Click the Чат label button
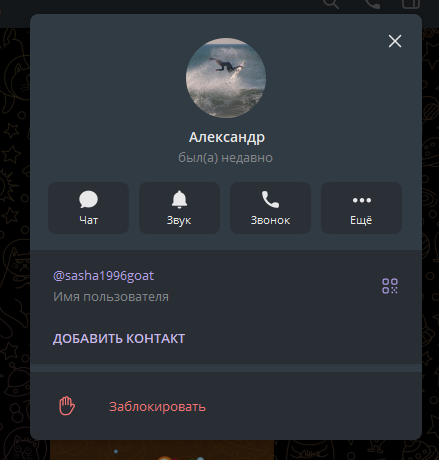The height and width of the screenshot is (460, 439). tap(88, 220)
